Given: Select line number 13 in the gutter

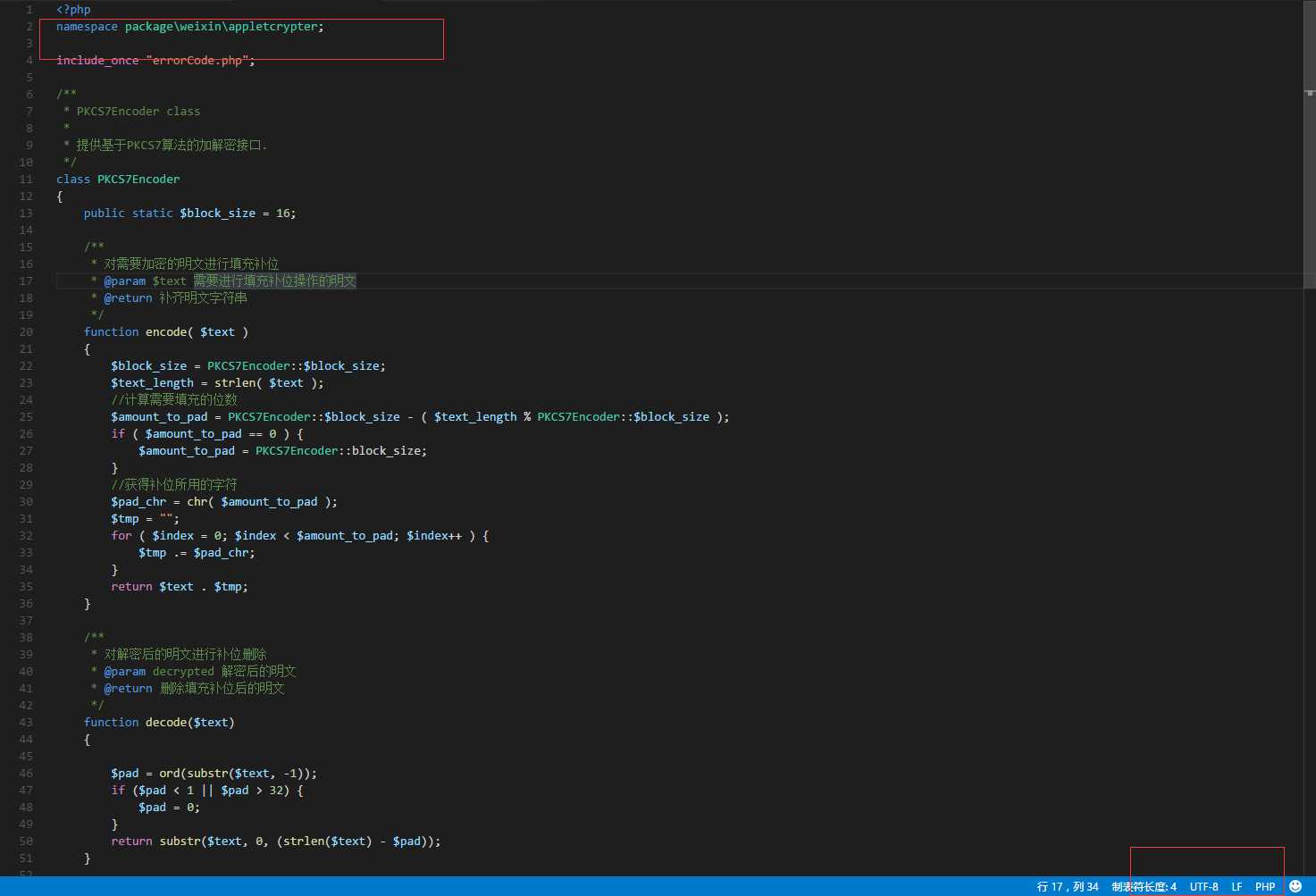Looking at the screenshot, I should click(26, 214).
